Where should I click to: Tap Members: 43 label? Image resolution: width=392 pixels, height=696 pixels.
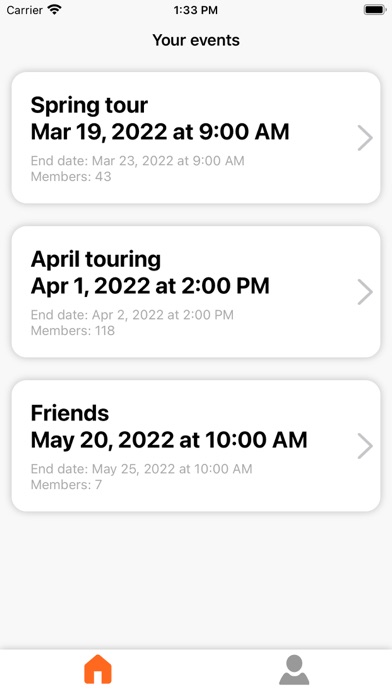(71, 177)
